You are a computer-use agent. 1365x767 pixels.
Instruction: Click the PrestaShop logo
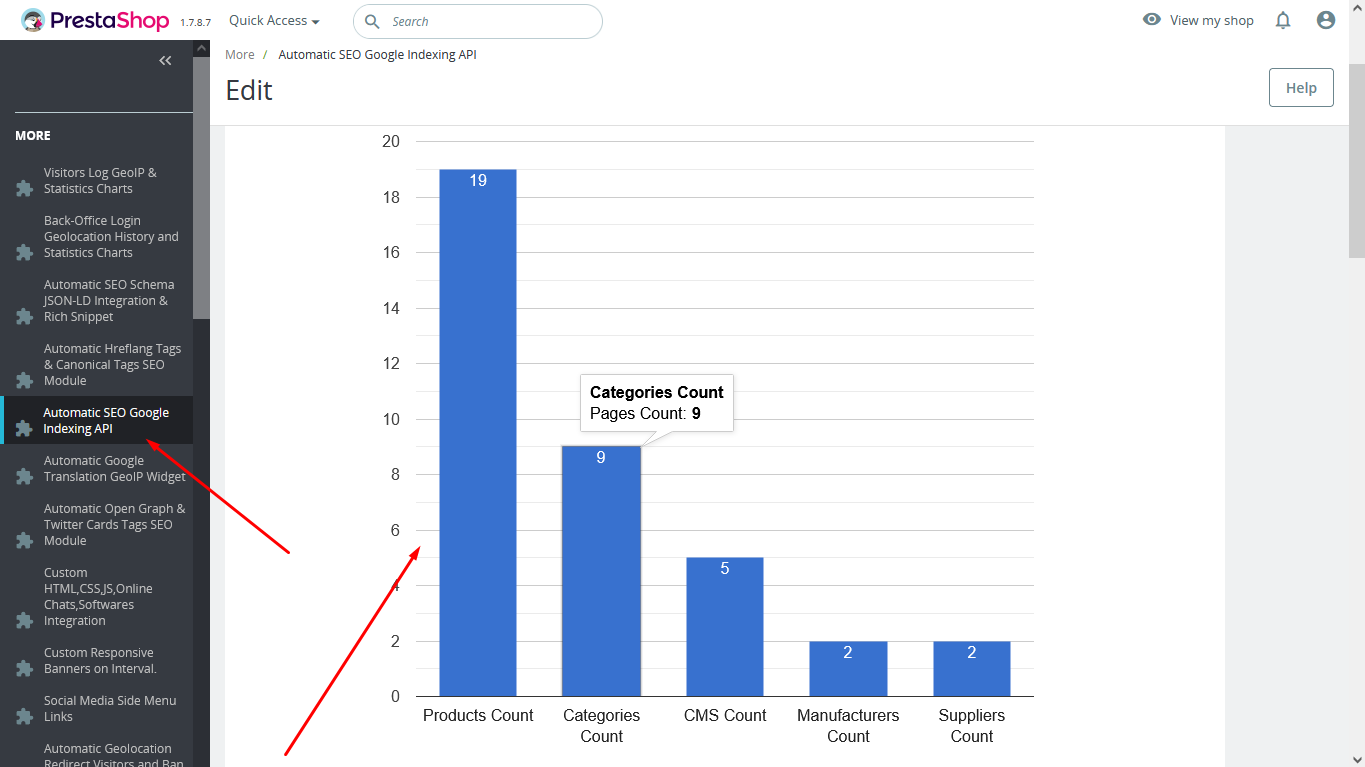click(96, 21)
